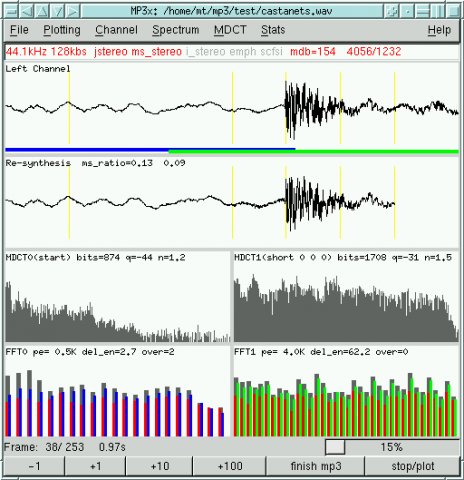The height and width of the screenshot is (480, 464).
Task: Click the left-arrow icon in title bar
Action: pos(26,11)
